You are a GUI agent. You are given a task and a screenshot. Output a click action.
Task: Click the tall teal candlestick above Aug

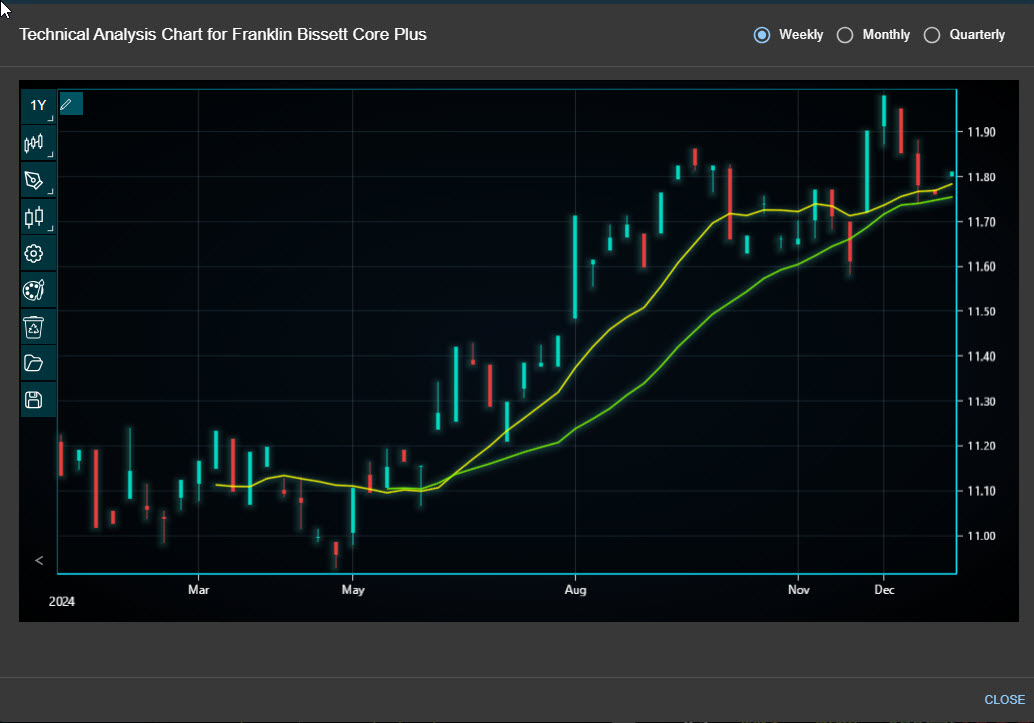tap(575, 267)
